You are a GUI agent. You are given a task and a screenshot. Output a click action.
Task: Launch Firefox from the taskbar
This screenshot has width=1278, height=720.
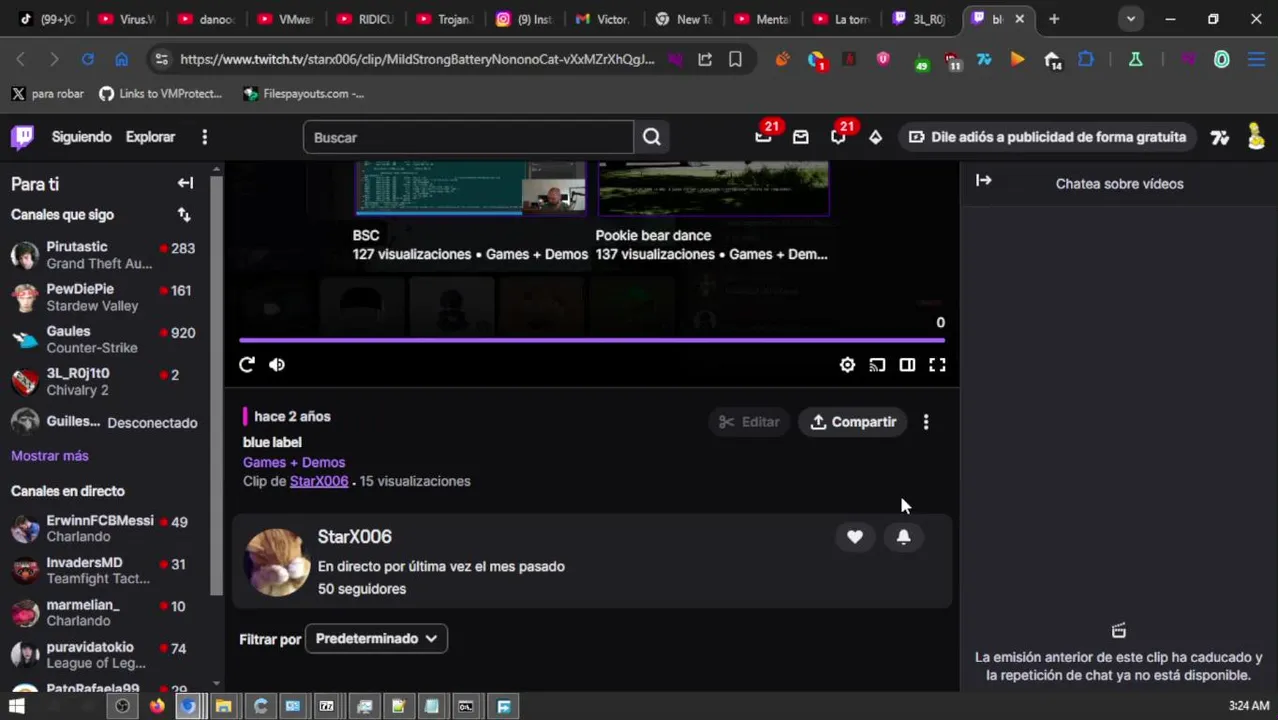pyautogui.click(x=157, y=706)
